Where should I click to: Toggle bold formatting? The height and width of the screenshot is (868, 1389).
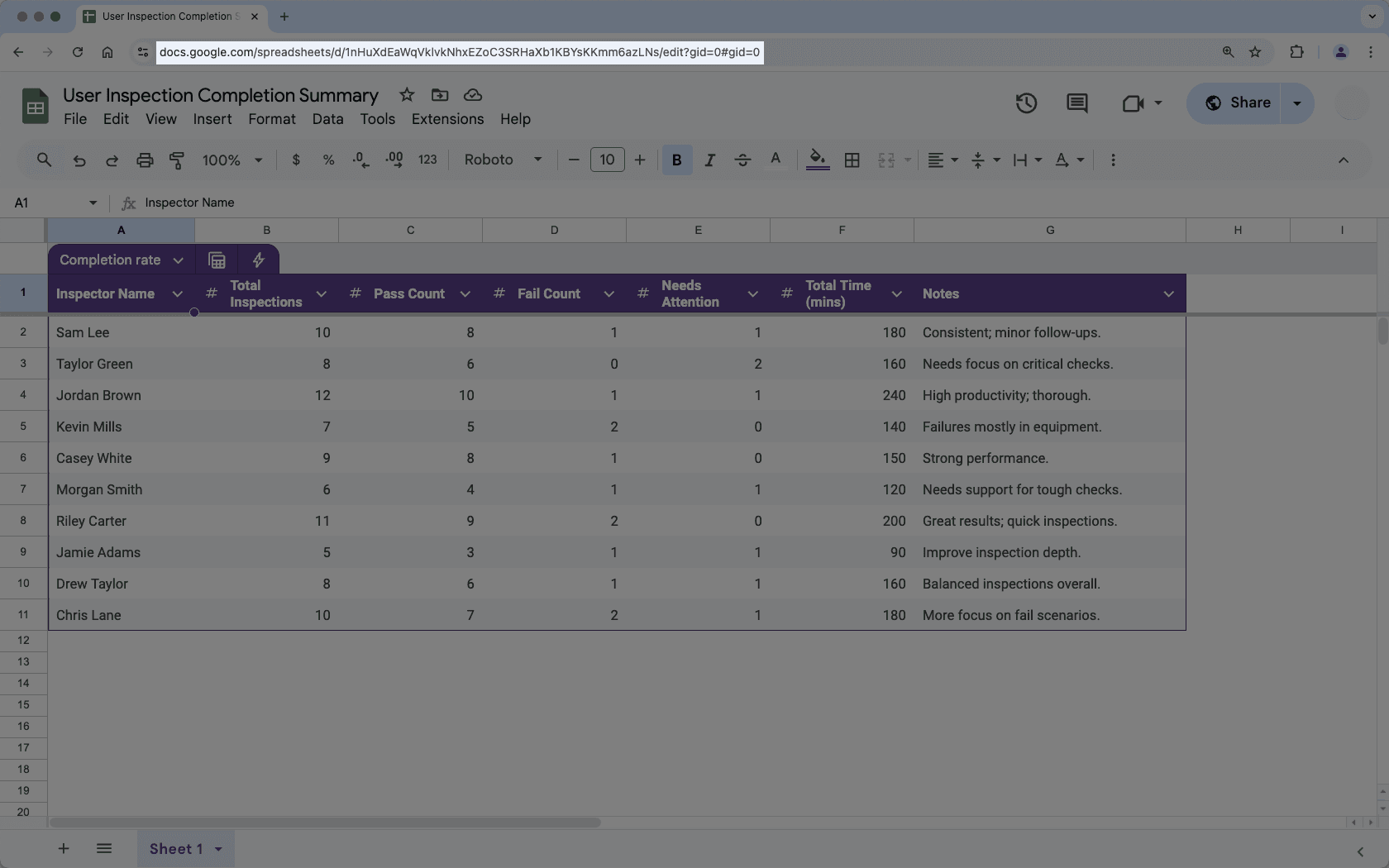(677, 160)
